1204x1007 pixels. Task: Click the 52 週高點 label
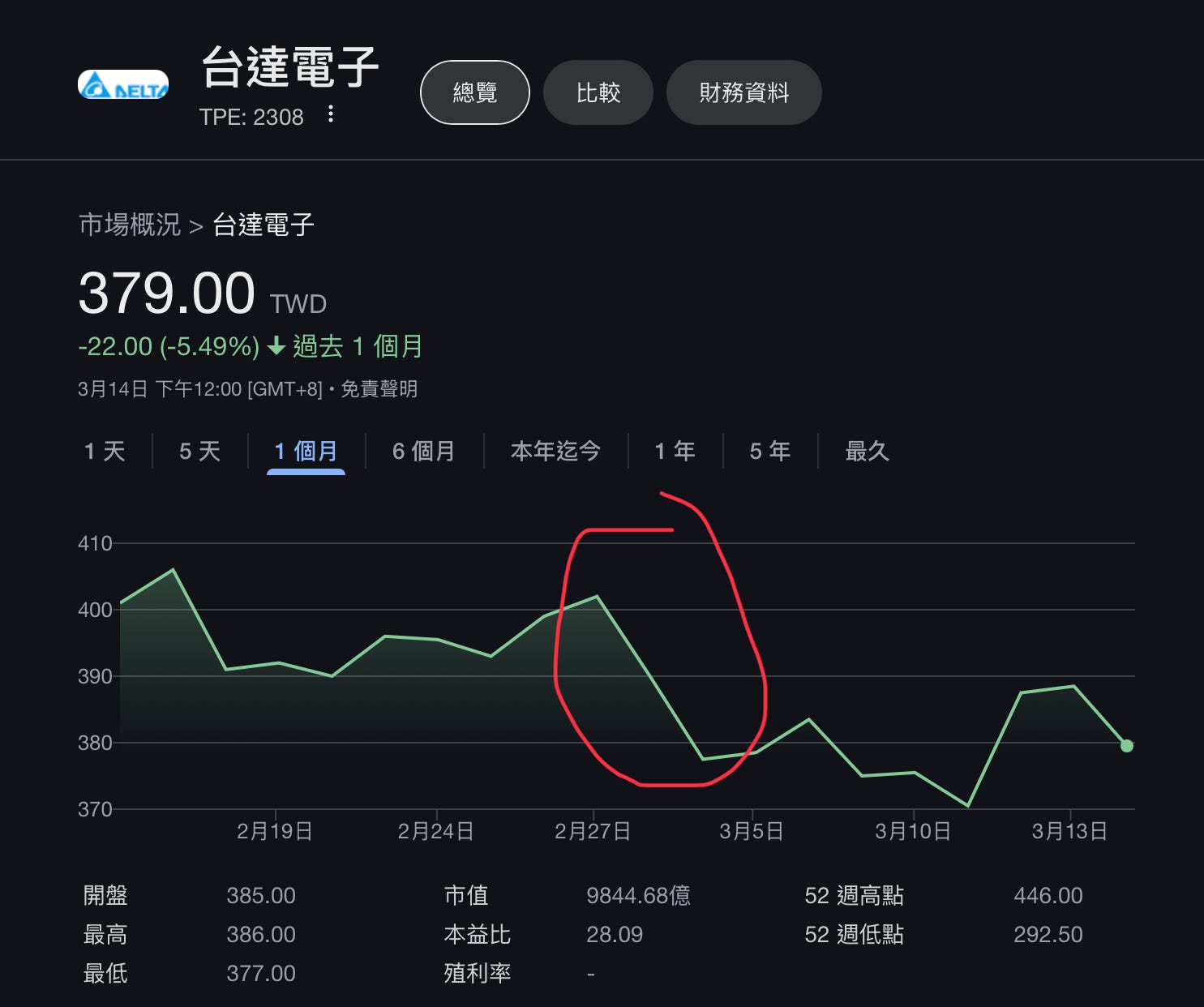854,896
